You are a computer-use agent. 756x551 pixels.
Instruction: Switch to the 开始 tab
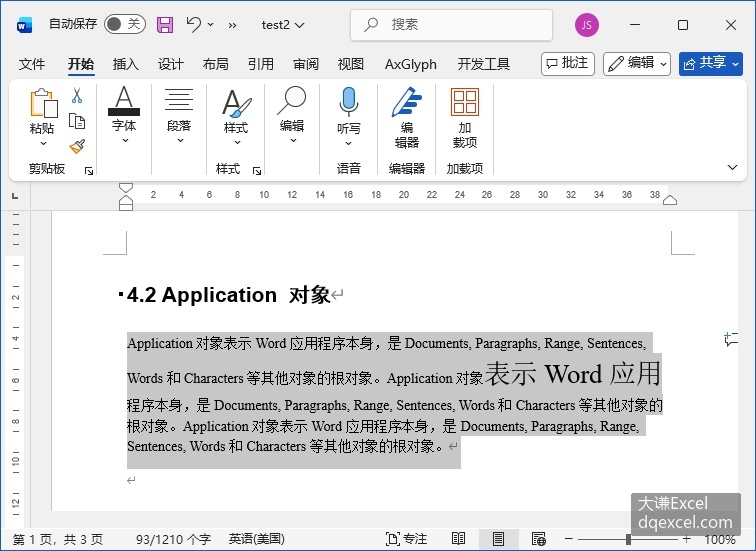coord(81,64)
